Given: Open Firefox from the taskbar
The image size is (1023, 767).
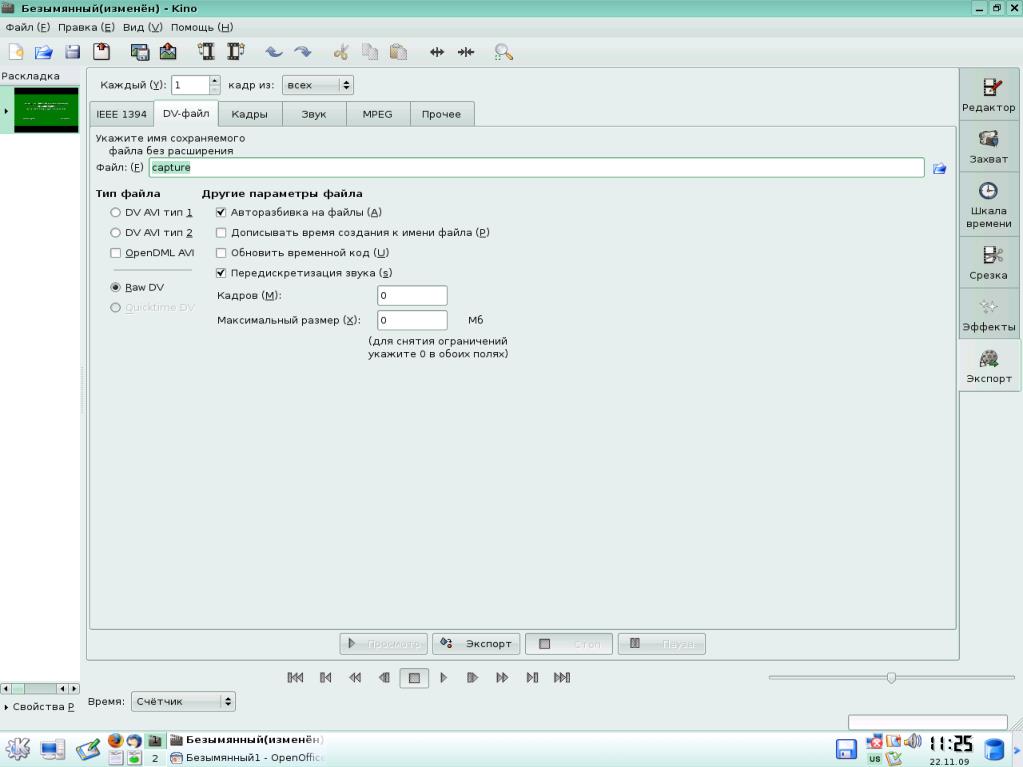Looking at the screenshot, I should (115, 740).
